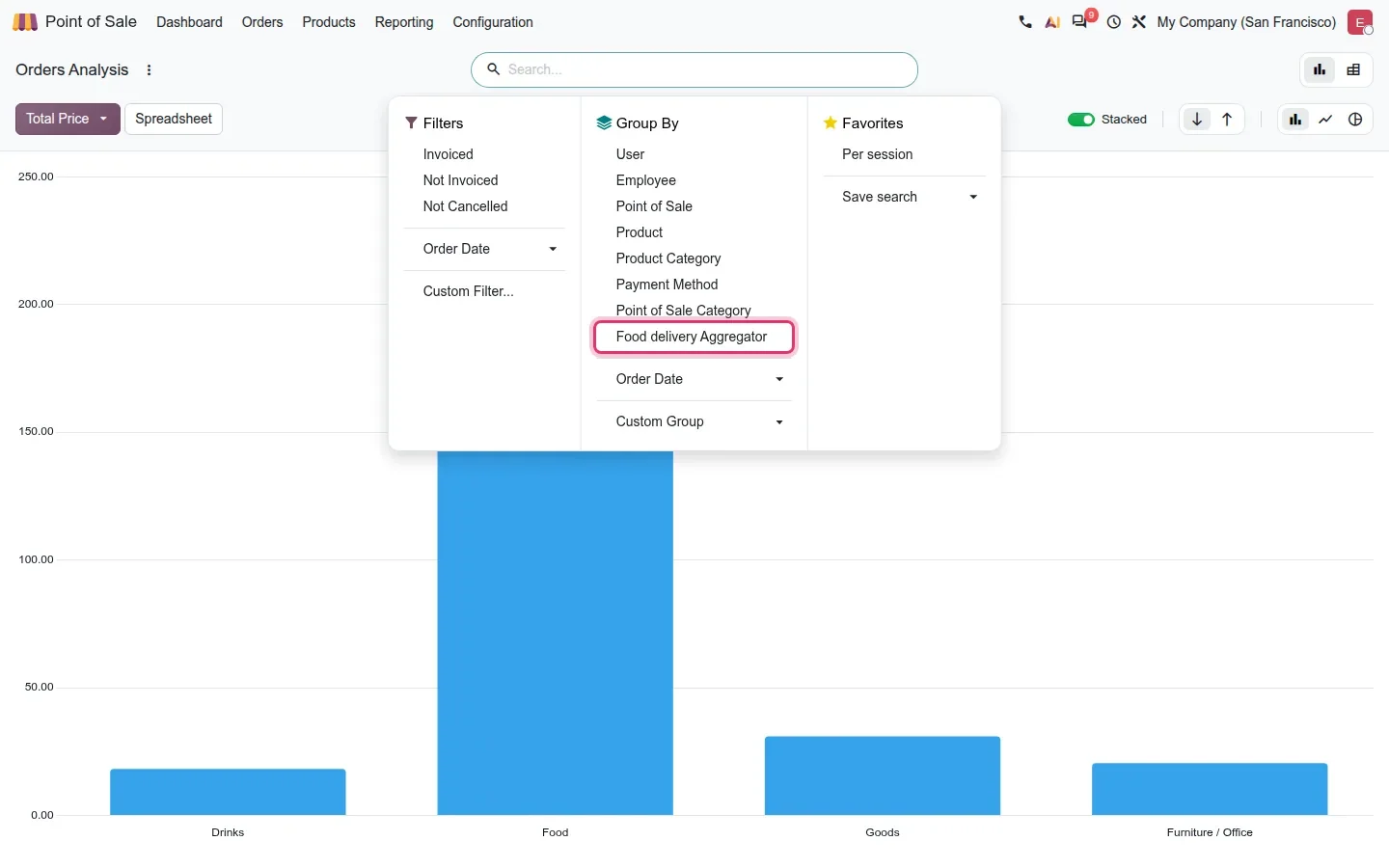Expand the Order Date group-by dropdown

(x=694, y=379)
